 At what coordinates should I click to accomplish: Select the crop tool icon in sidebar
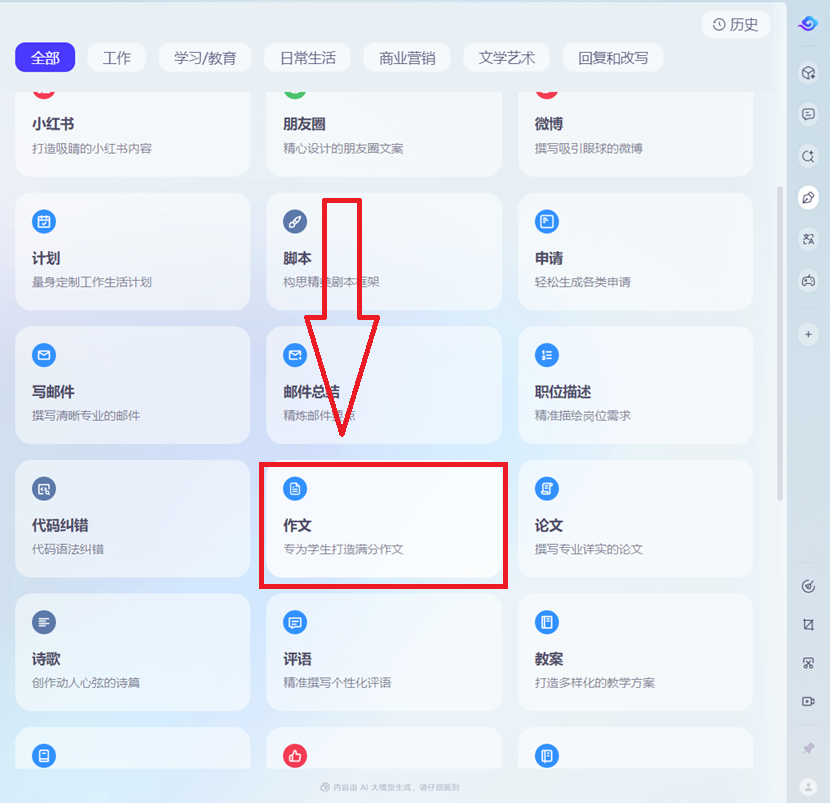click(808, 625)
